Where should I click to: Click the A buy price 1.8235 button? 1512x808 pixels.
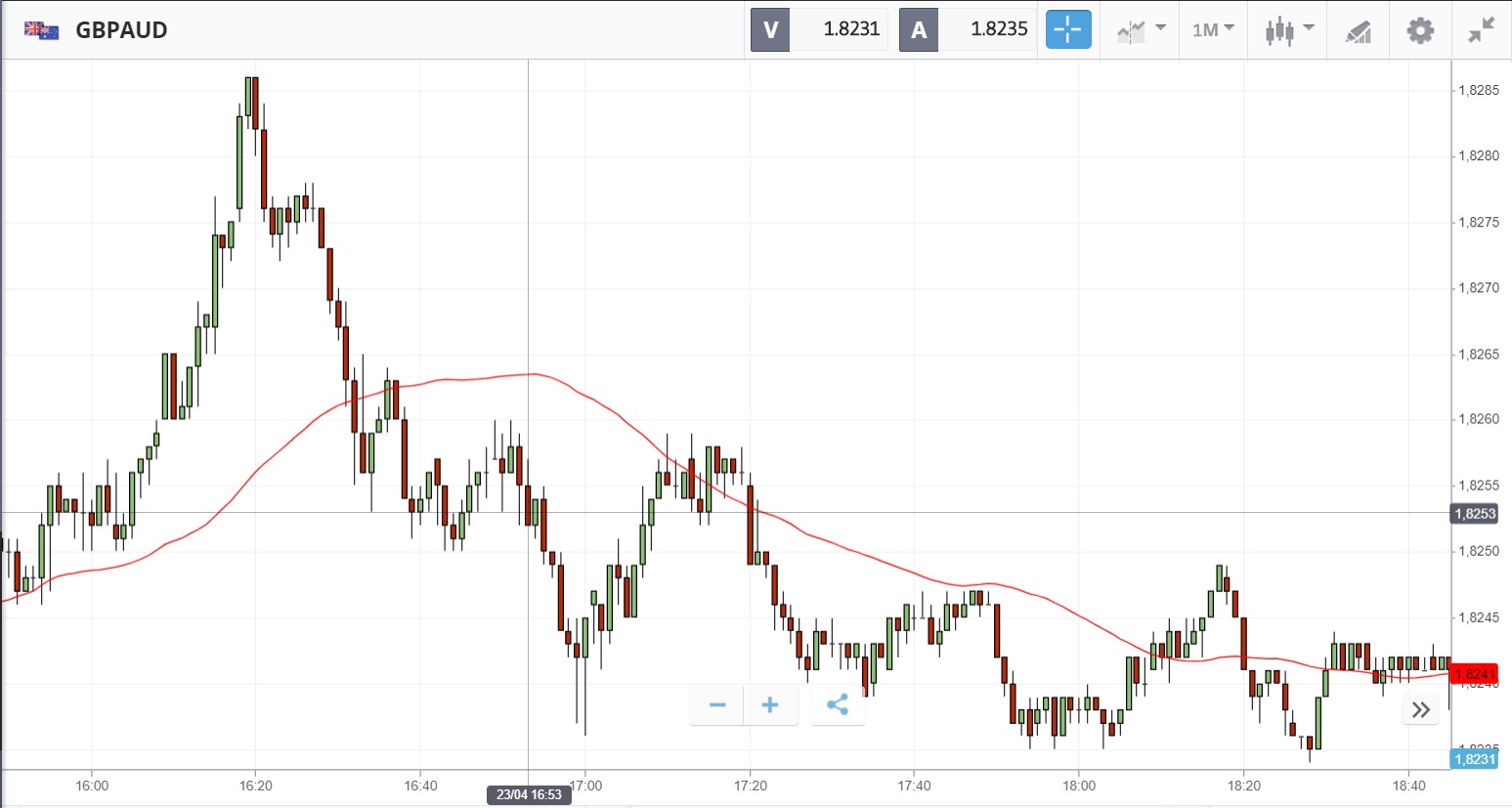(x=968, y=29)
